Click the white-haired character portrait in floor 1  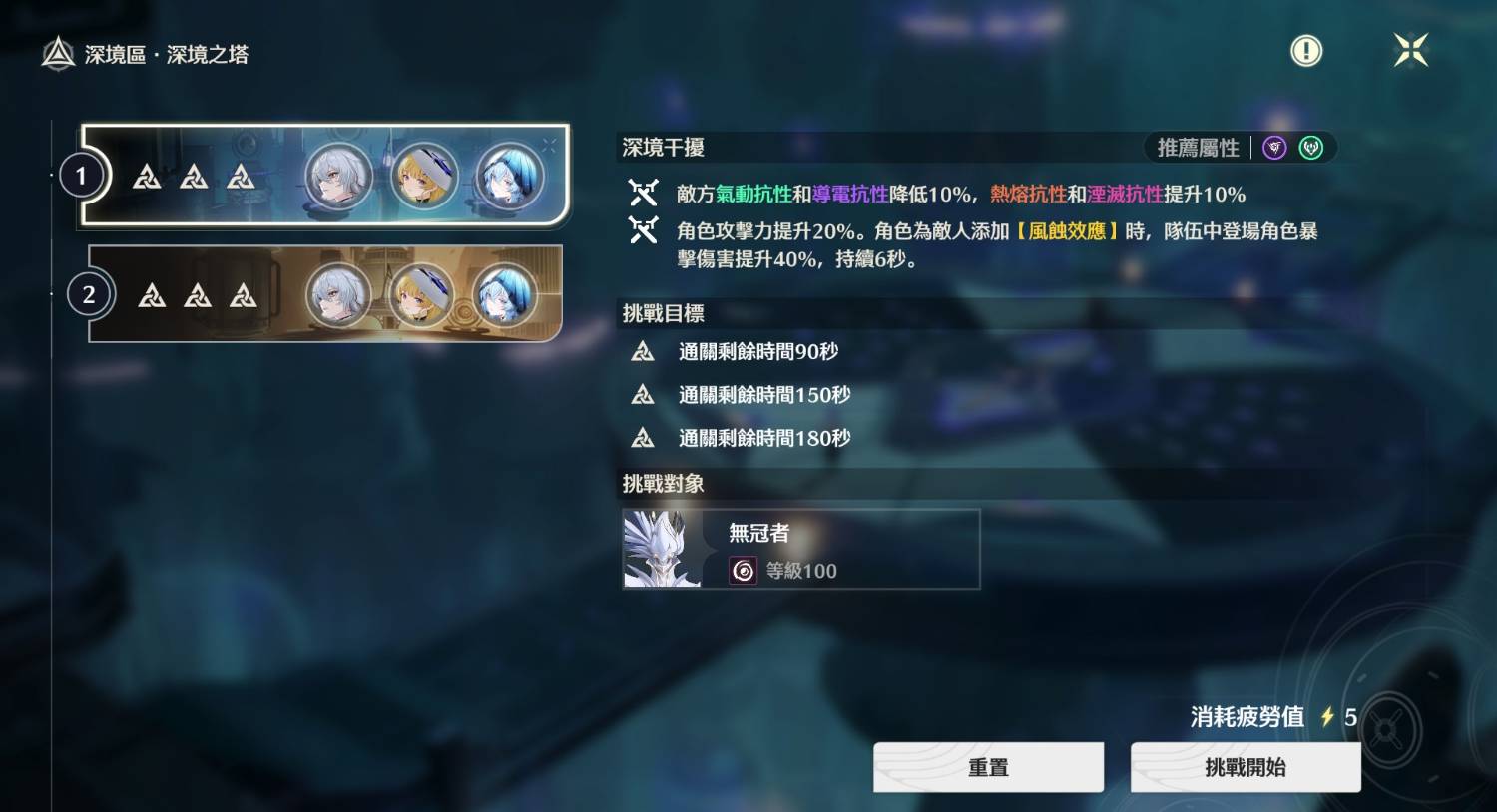click(x=338, y=177)
